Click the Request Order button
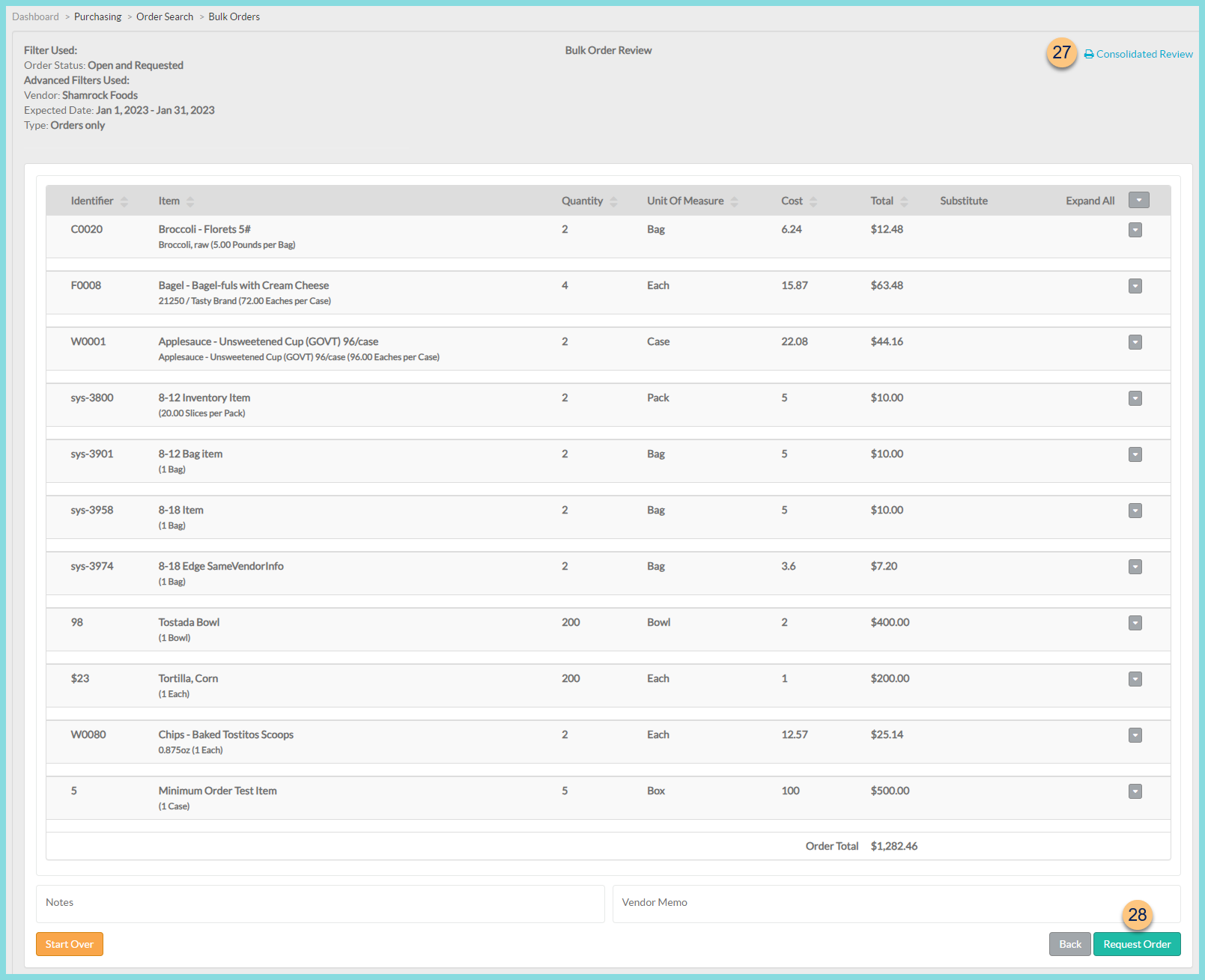Screen dimensions: 1205x980 point(1137,944)
